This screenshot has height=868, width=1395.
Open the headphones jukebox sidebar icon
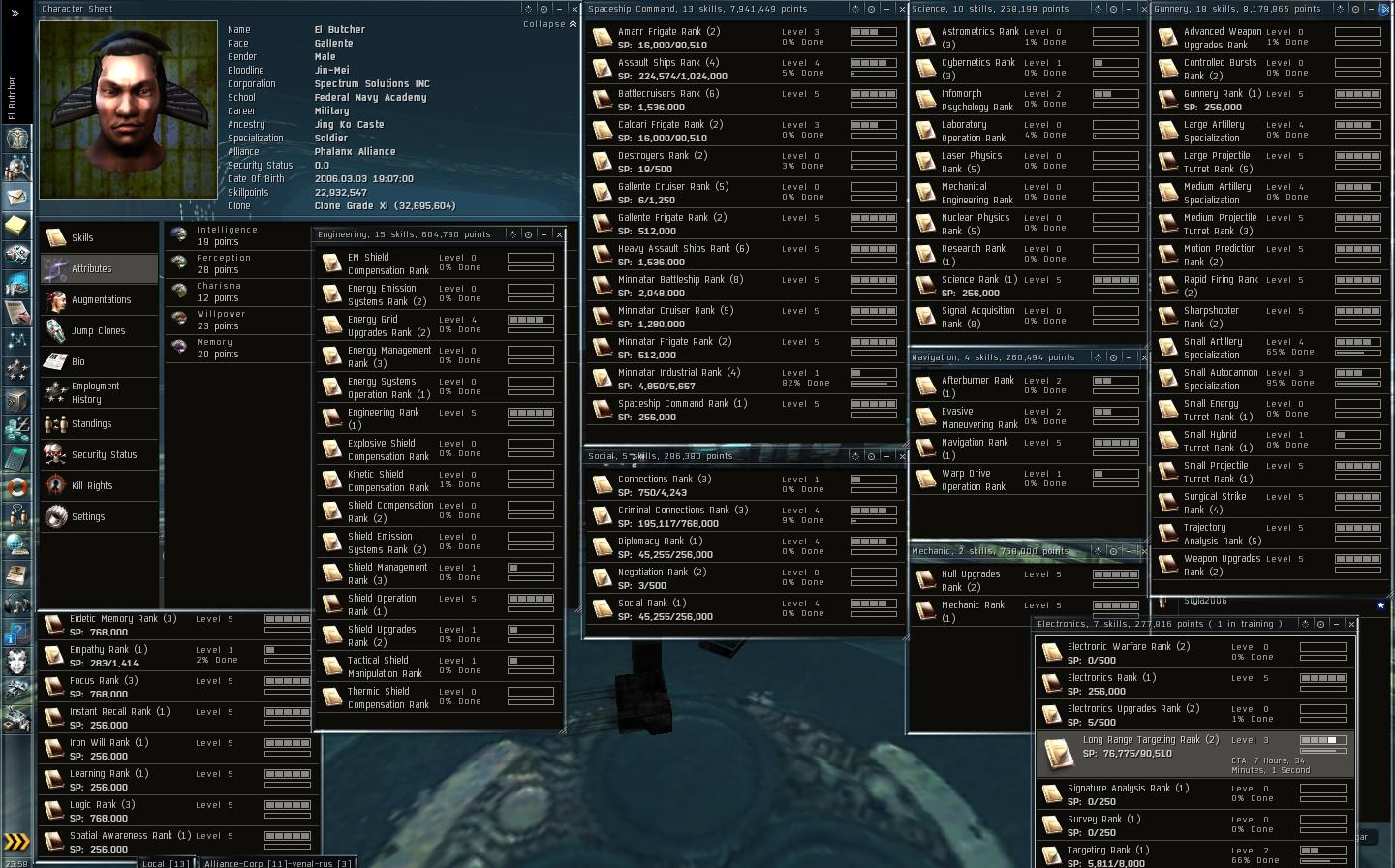17,604
